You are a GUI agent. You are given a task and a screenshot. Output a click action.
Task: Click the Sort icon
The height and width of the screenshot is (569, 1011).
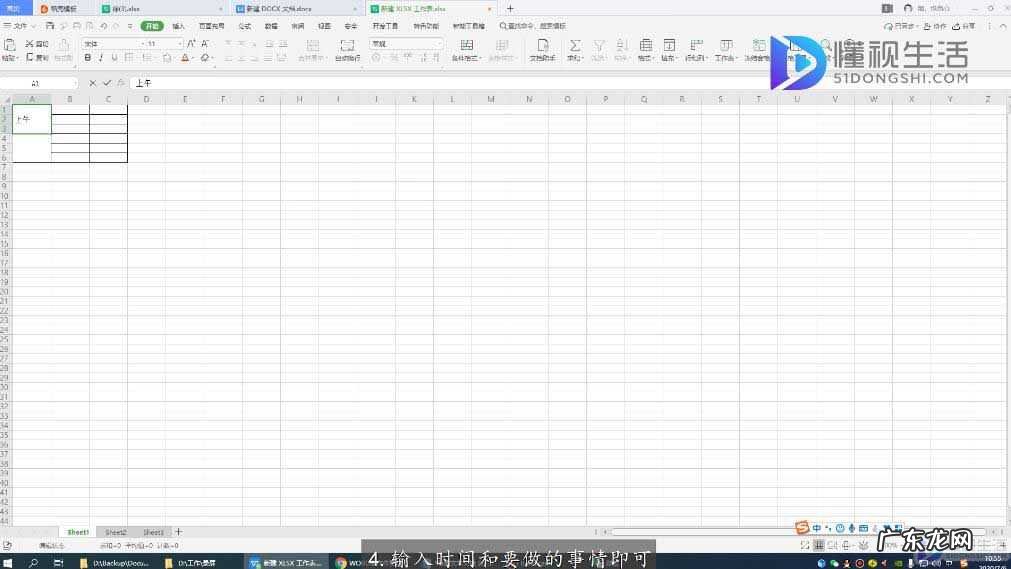coord(622,45)
